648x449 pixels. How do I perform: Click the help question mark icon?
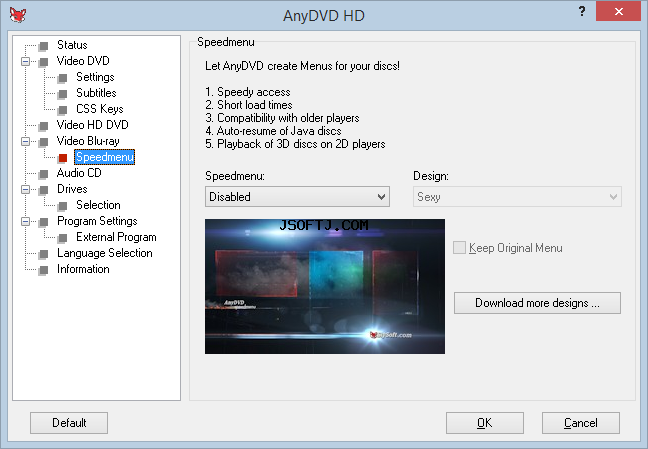pyautogui.click(x=582, y=11)
